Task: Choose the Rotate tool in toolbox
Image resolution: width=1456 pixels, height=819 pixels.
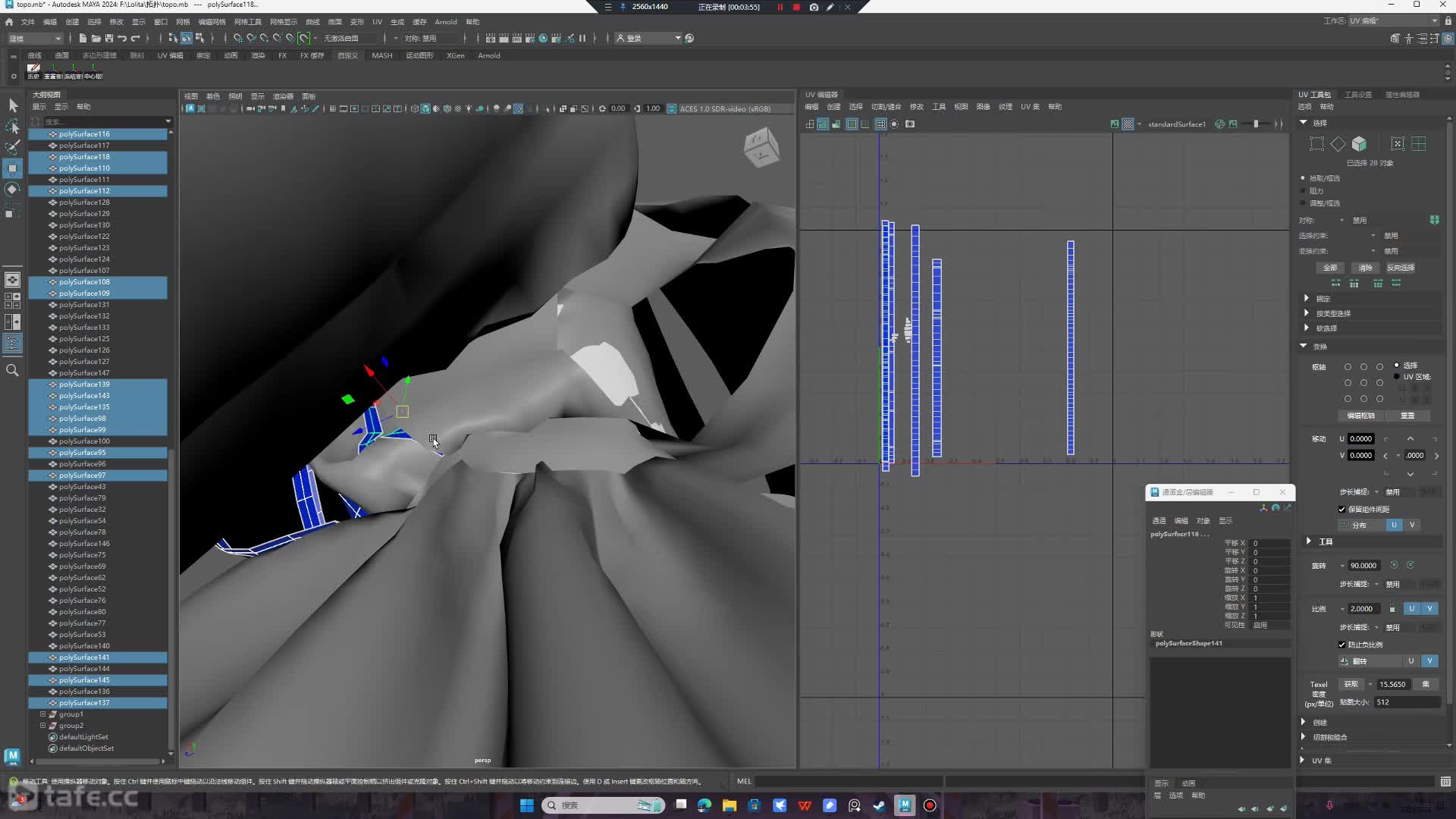Action: [x=13, y=189]
